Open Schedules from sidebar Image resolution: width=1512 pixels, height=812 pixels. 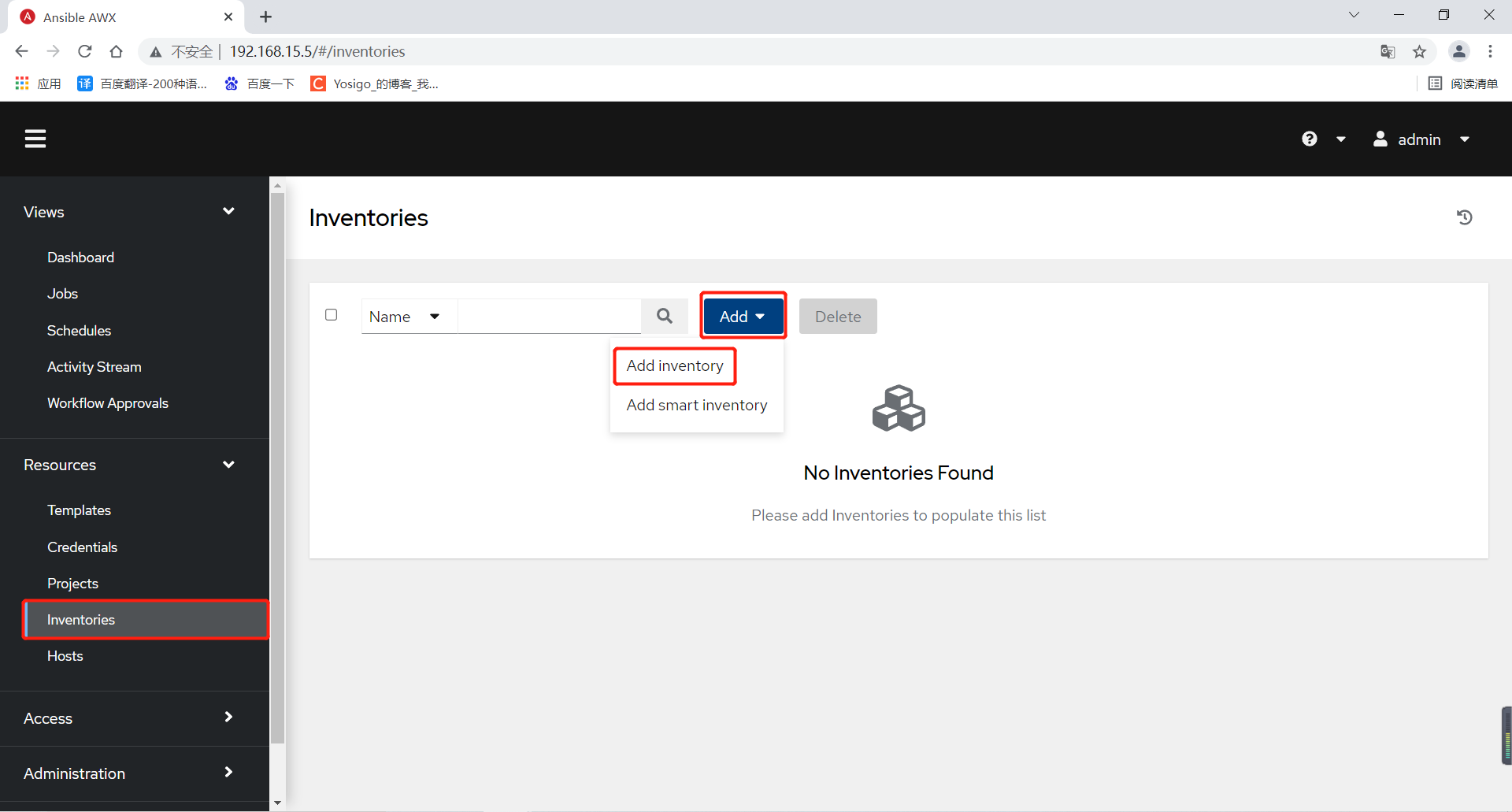[79, 331]
